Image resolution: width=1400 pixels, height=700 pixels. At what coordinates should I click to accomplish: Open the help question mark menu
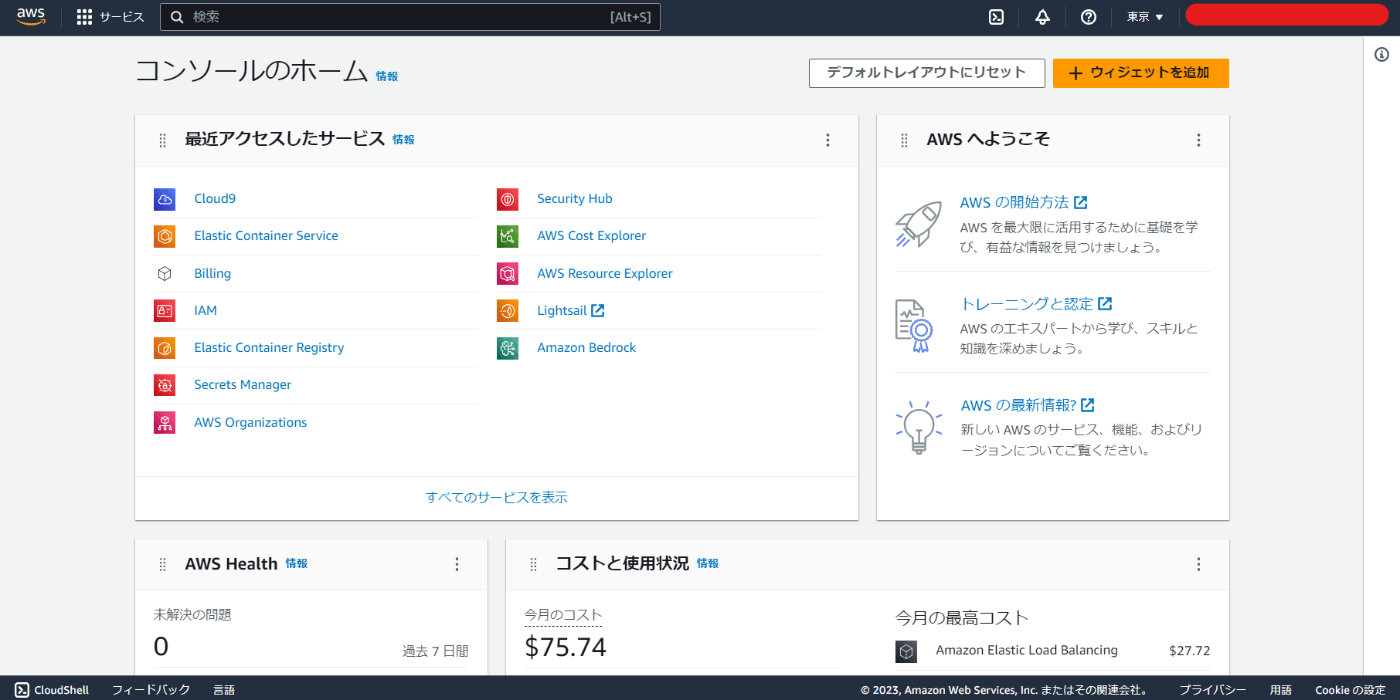click(x=1089, y=17)
